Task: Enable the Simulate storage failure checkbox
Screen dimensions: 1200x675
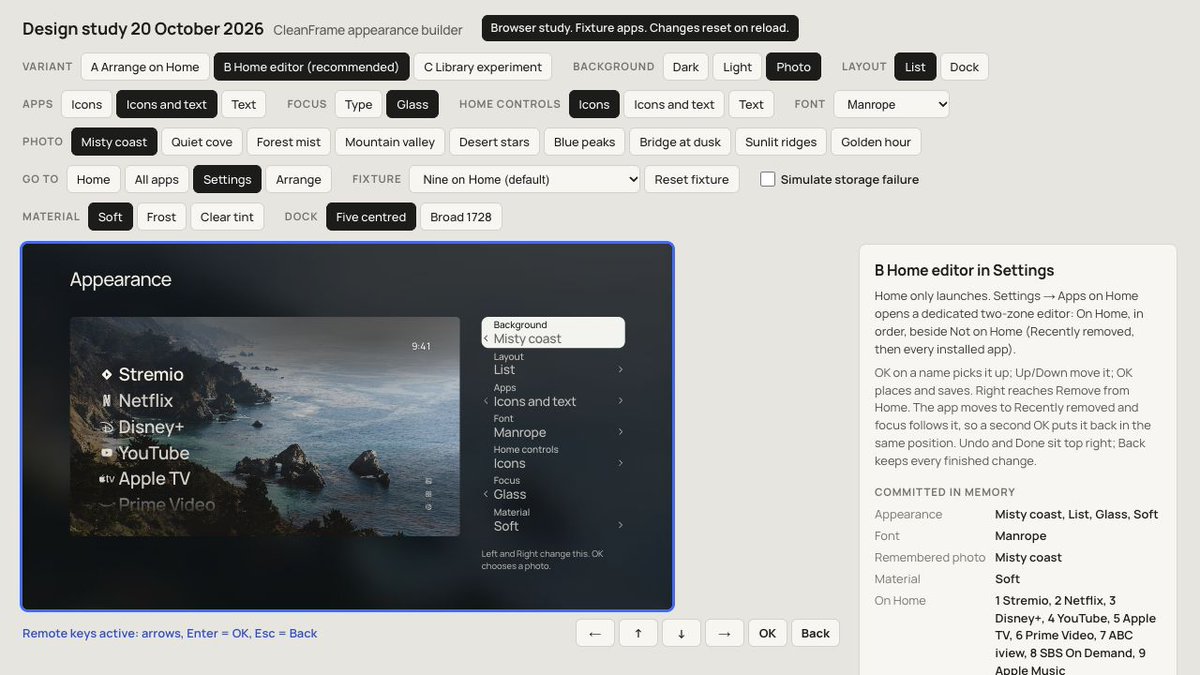Action: click(768, 180)
